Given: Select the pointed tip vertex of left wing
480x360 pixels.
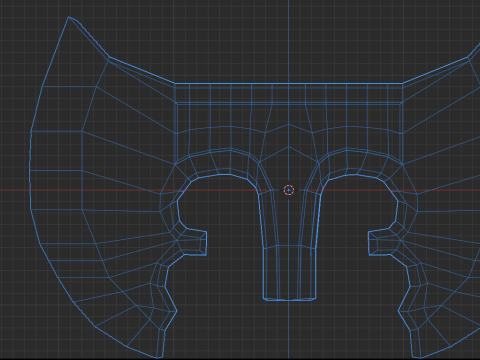Looking at the screenshot, I should [69, 17].
